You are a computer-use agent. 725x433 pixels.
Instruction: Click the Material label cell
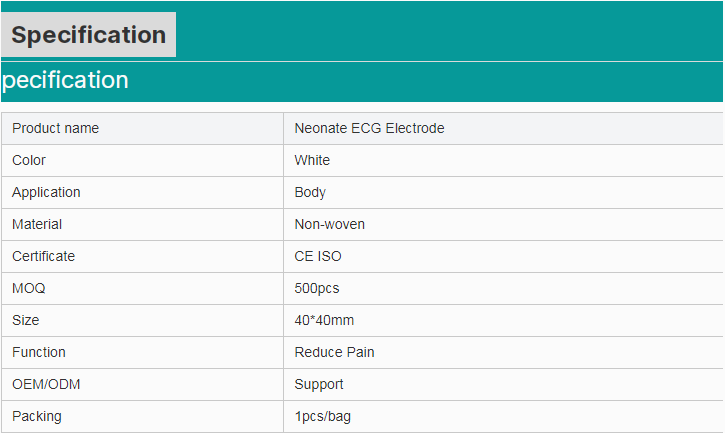click(37, 224)
